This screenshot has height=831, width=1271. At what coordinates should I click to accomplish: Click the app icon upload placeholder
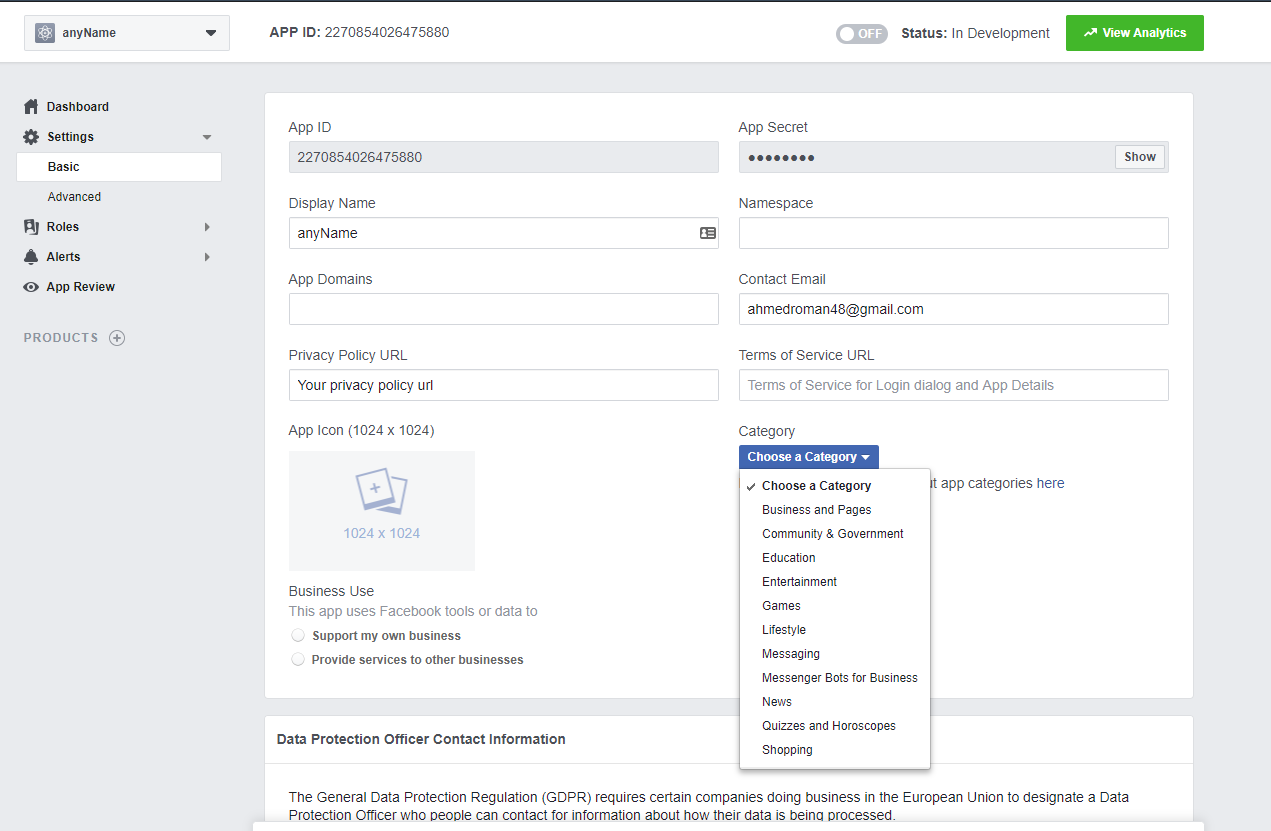(x=381, y=510)
